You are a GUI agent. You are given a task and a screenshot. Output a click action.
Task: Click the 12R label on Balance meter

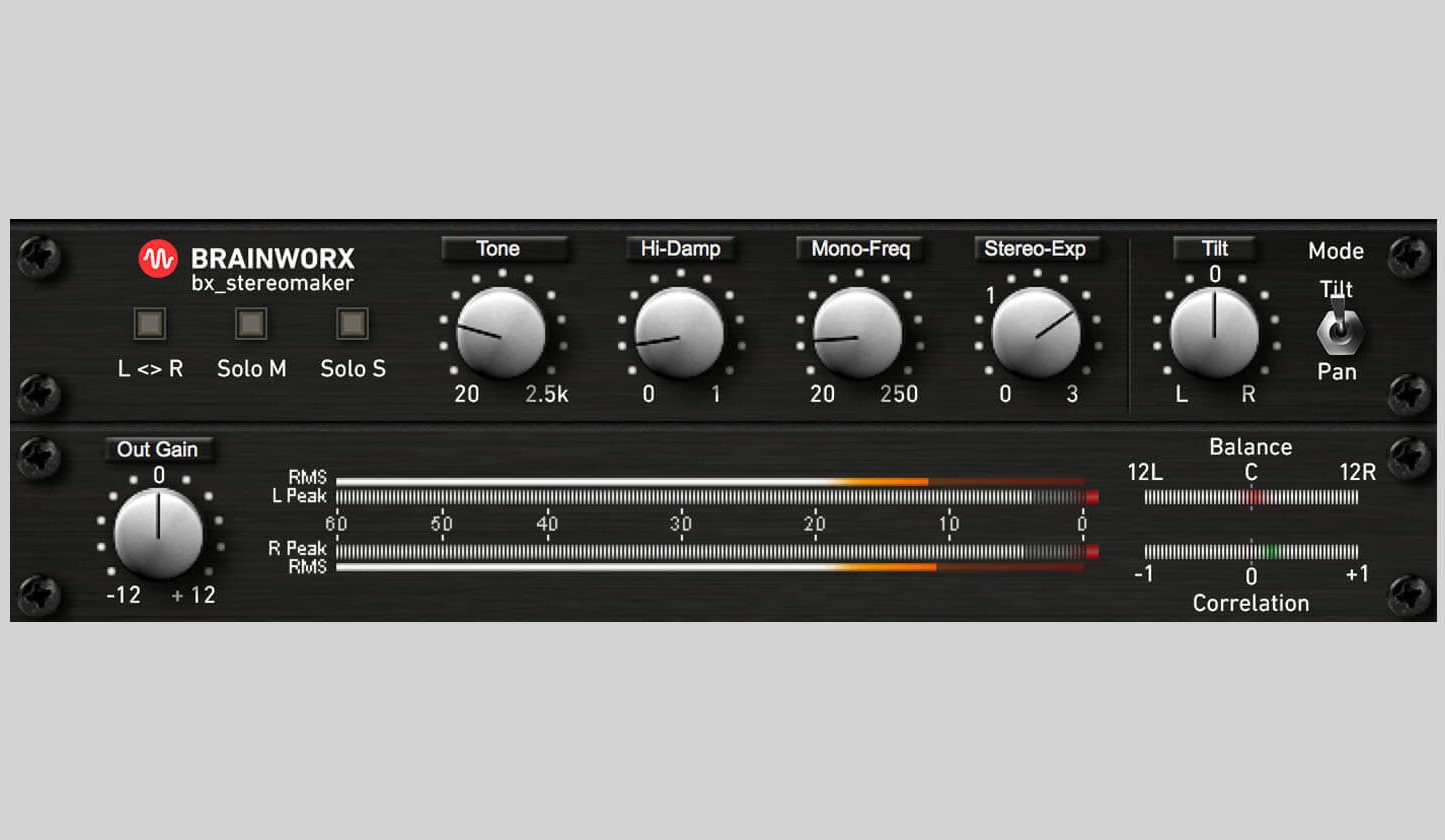pos(1358,473)
